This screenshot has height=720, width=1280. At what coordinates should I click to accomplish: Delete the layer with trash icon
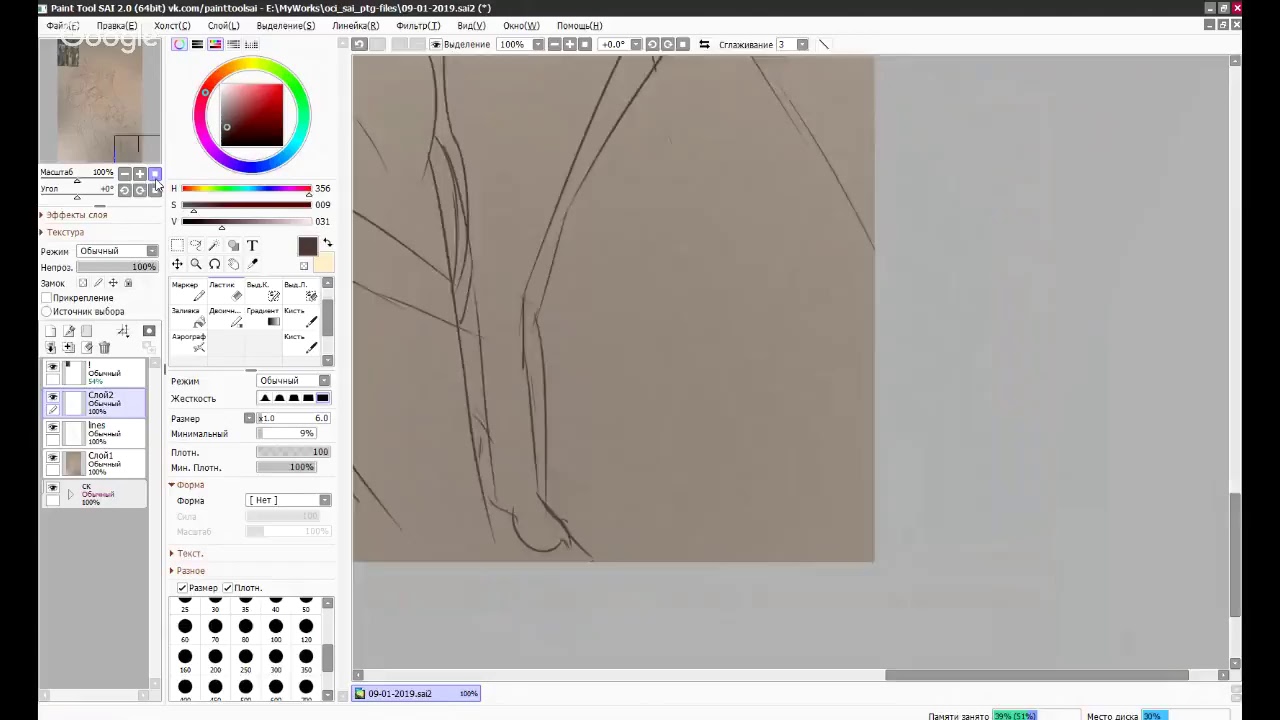point(104,347)
